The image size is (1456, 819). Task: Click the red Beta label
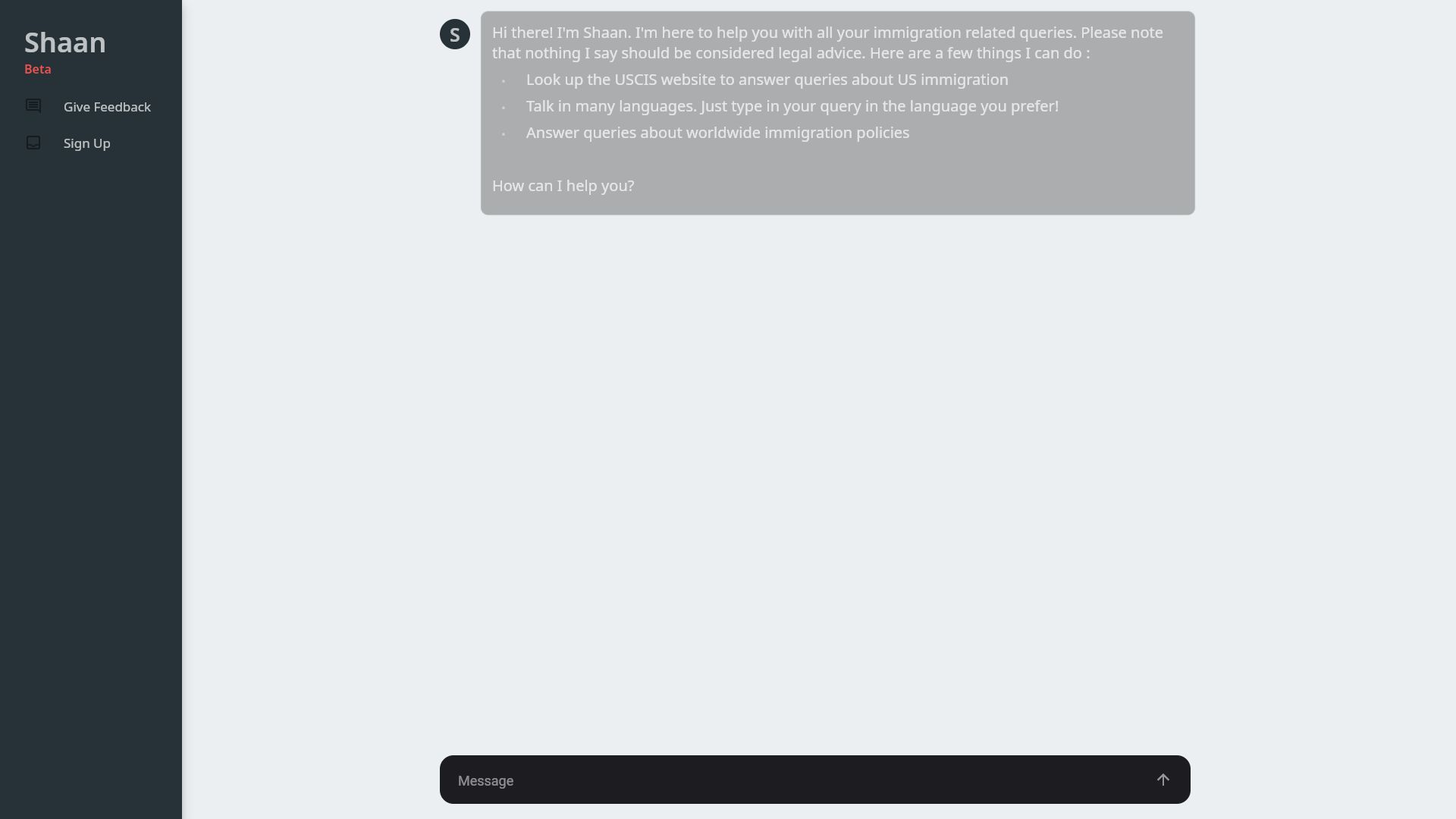pyautogui.click(x=38, y=69)
